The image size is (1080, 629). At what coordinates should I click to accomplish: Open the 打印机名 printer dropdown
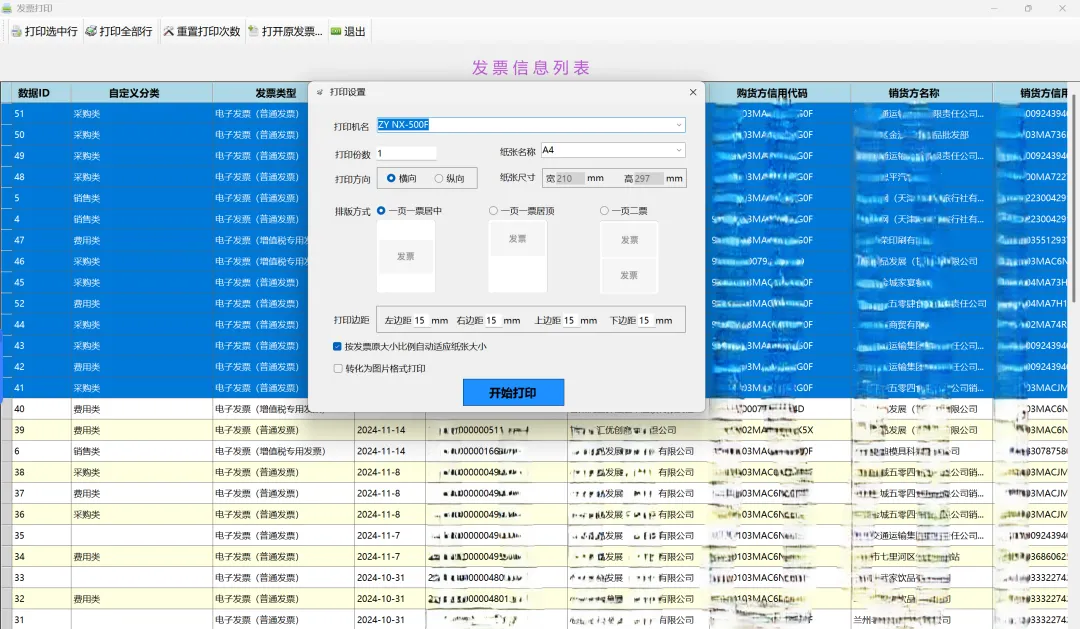click(678, 125)
